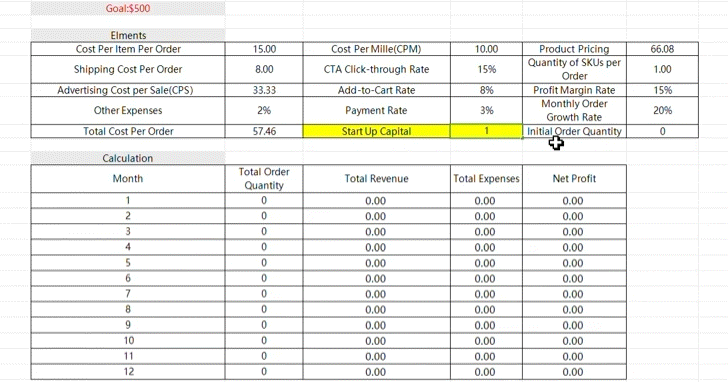
Task: Click the Total Revenue cell for month 1
Action: tap(377, 201)
